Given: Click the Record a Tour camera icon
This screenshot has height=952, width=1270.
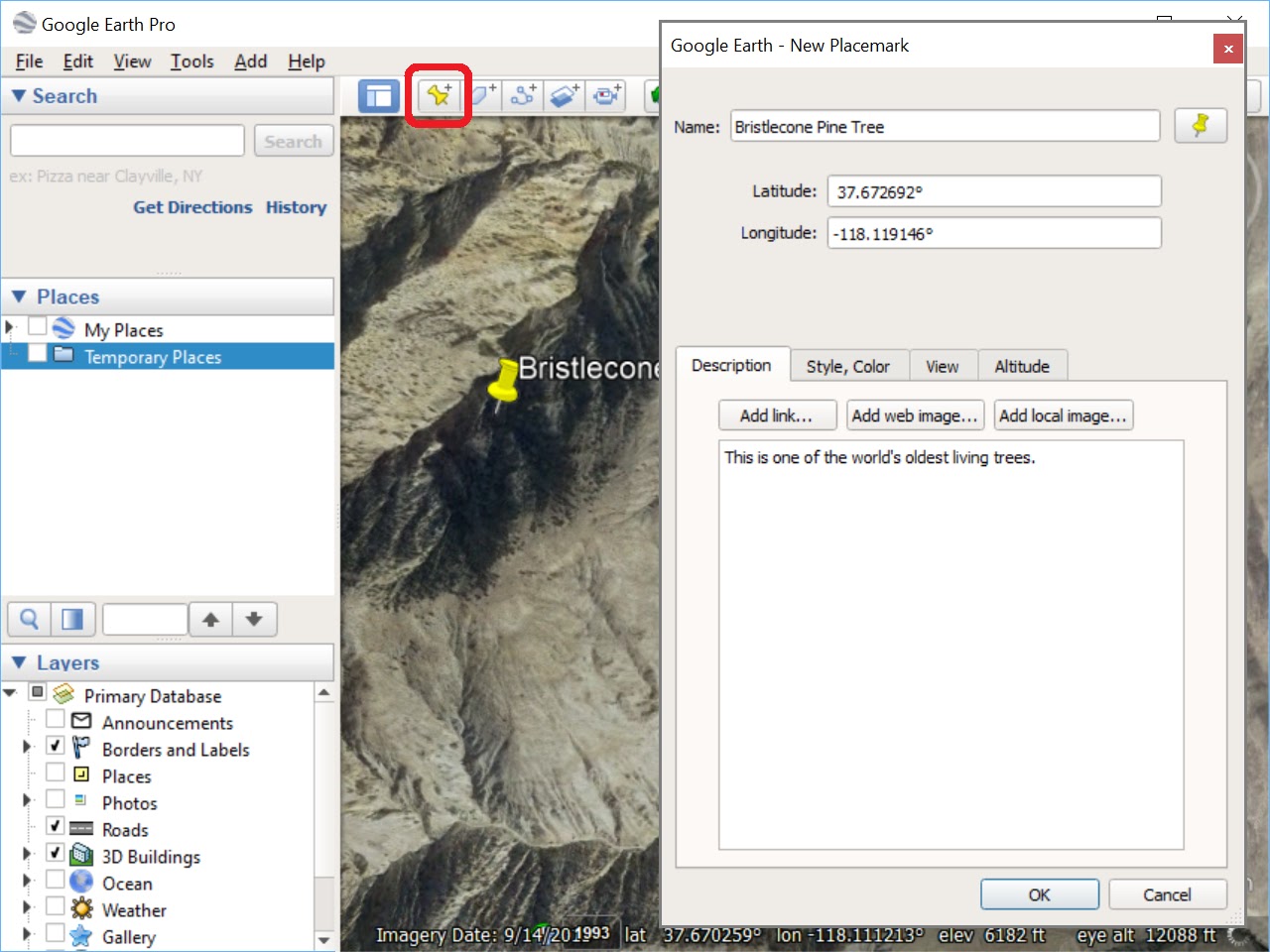Looking at the screenshot, I should tap(606, 95).
